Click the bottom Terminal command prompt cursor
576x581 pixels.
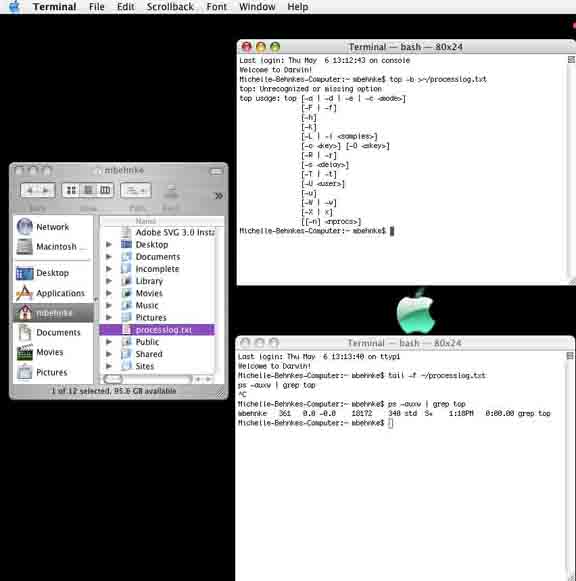[390, 423]
